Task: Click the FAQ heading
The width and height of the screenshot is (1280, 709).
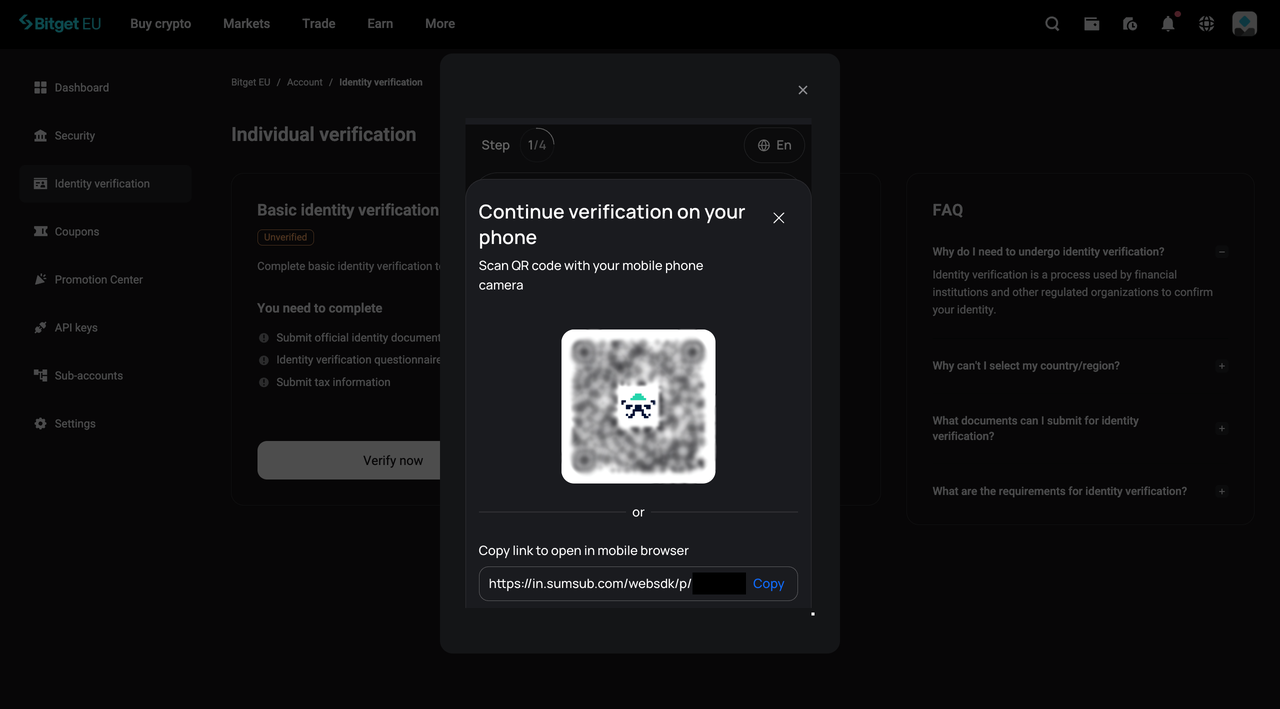Action: [x=948, y=210]
